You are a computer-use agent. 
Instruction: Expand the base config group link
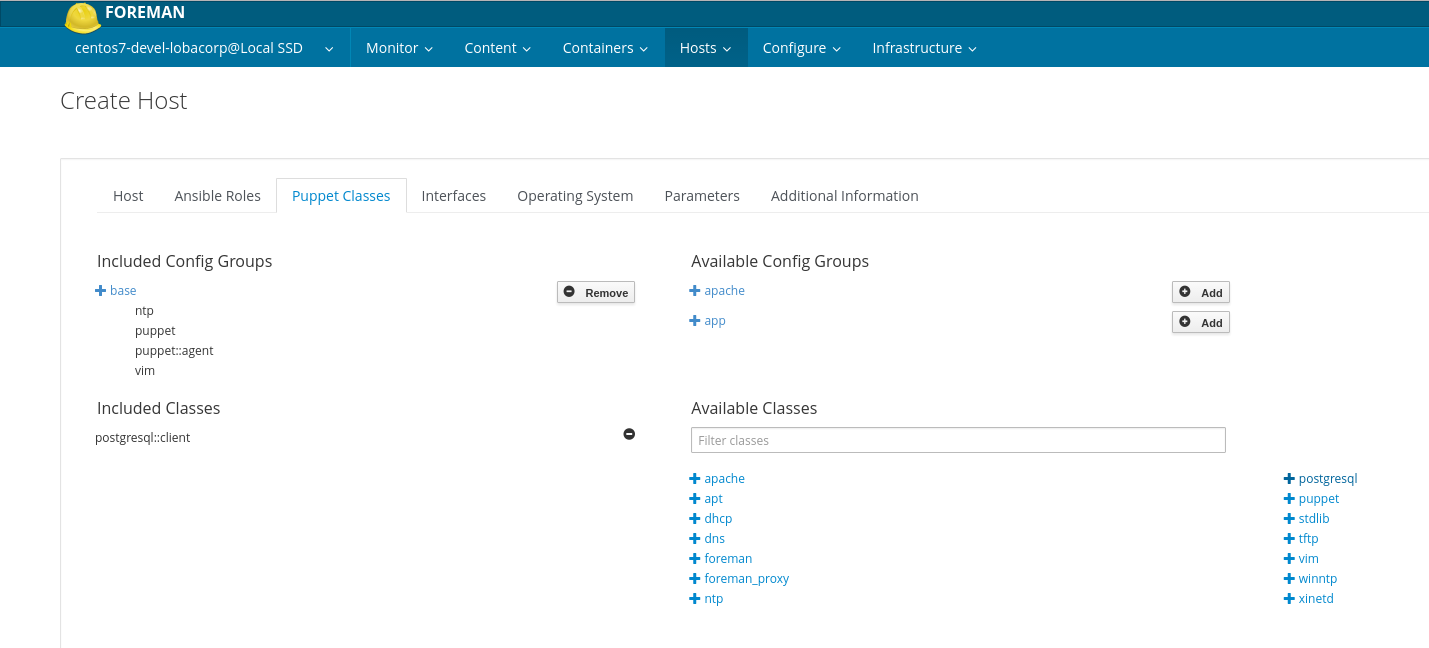point(123,291)
